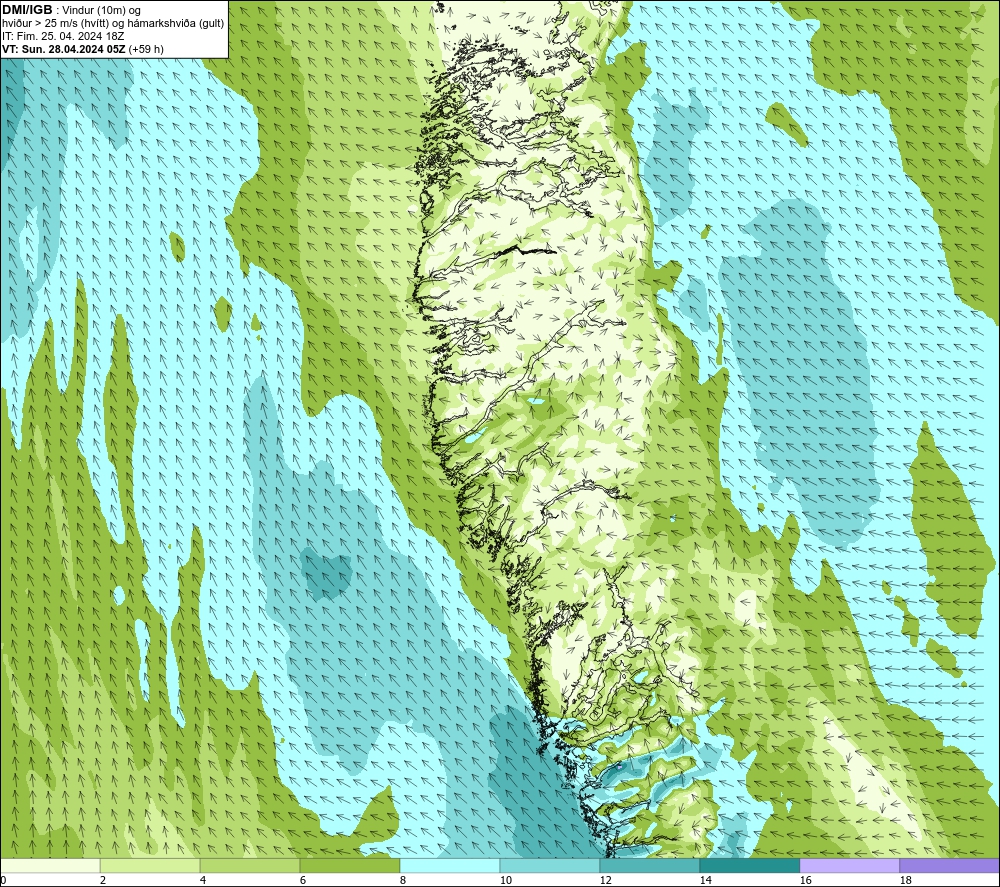Image resolution: width=1000 pixels, height=887 pixels.
Task: Click the 2–4 m/s light green legend swatch
Action: pos(150,866)
